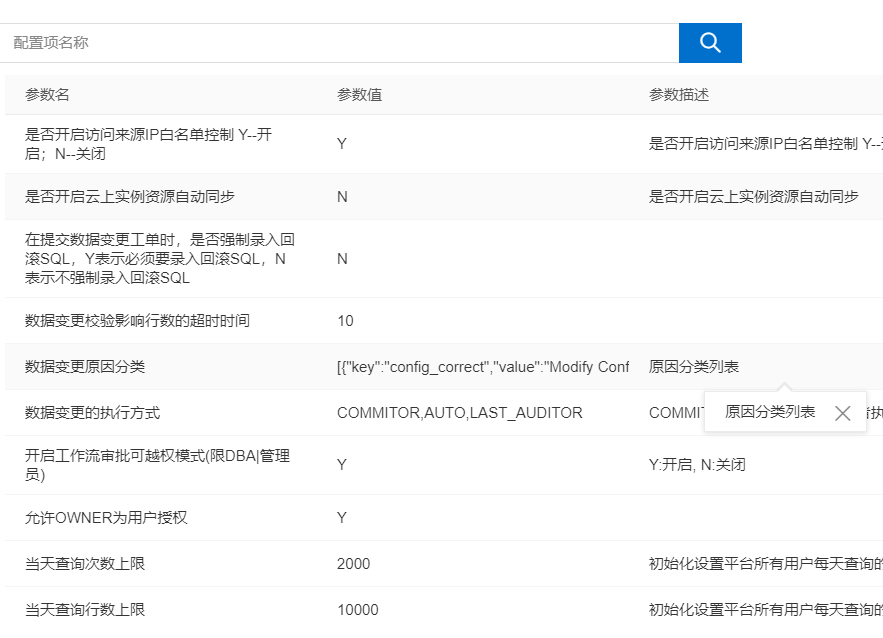Select the 是否开启云上实例资源自动同步 parameter name
The height and width of the screenshot is (638, 883).
[130, 197]
